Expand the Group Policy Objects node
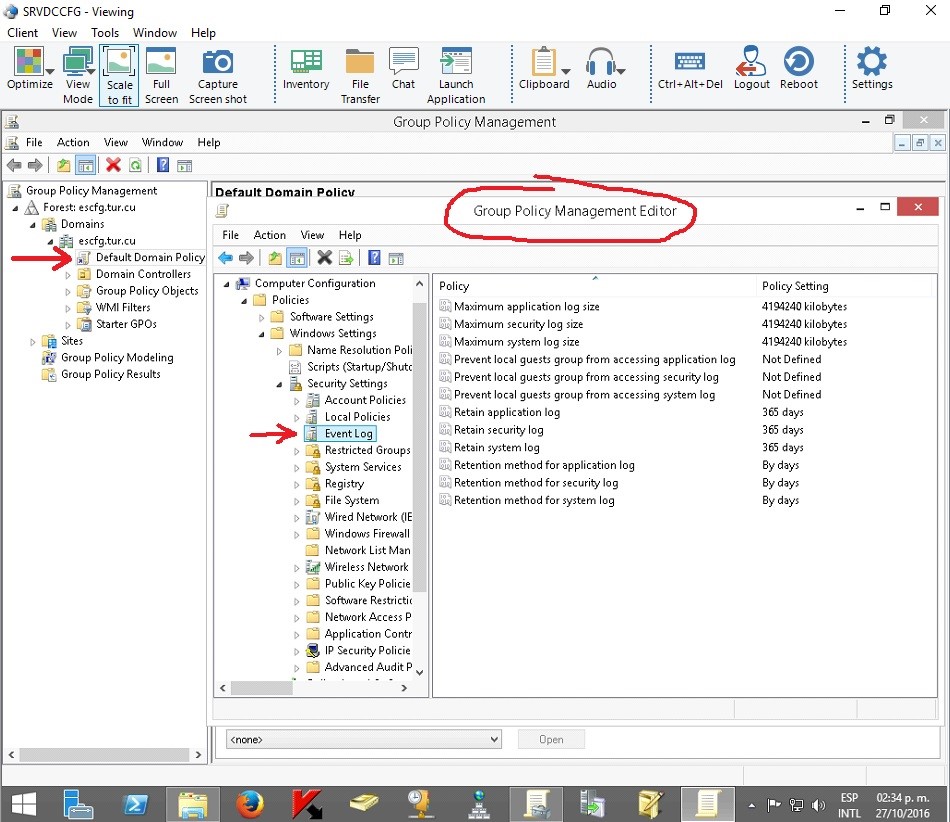Screen dimensions: 950x822 pyautogui.click(x=69, y=291)
